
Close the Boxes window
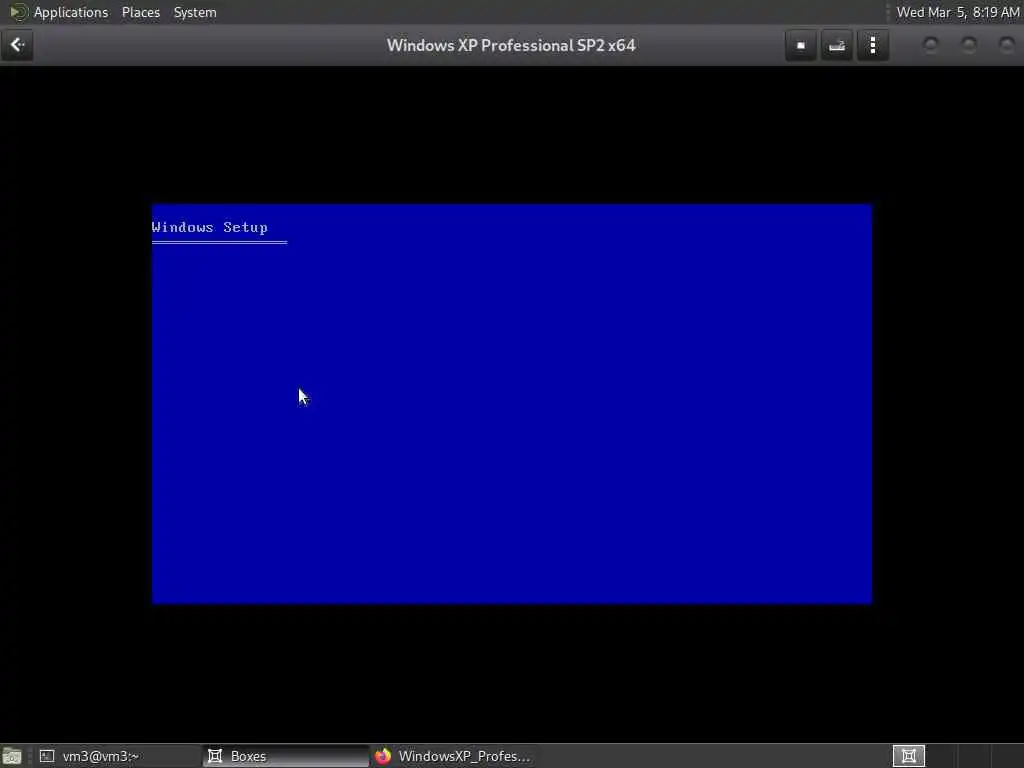[x=1007, y=45]
